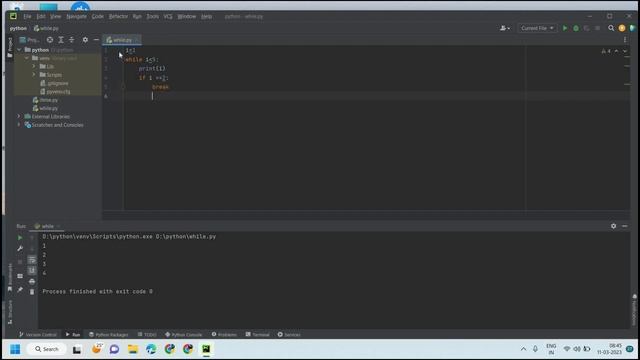640x360 pixels.
Task: Hide the Project panel with minus icon
Action: tap(96, 40)
